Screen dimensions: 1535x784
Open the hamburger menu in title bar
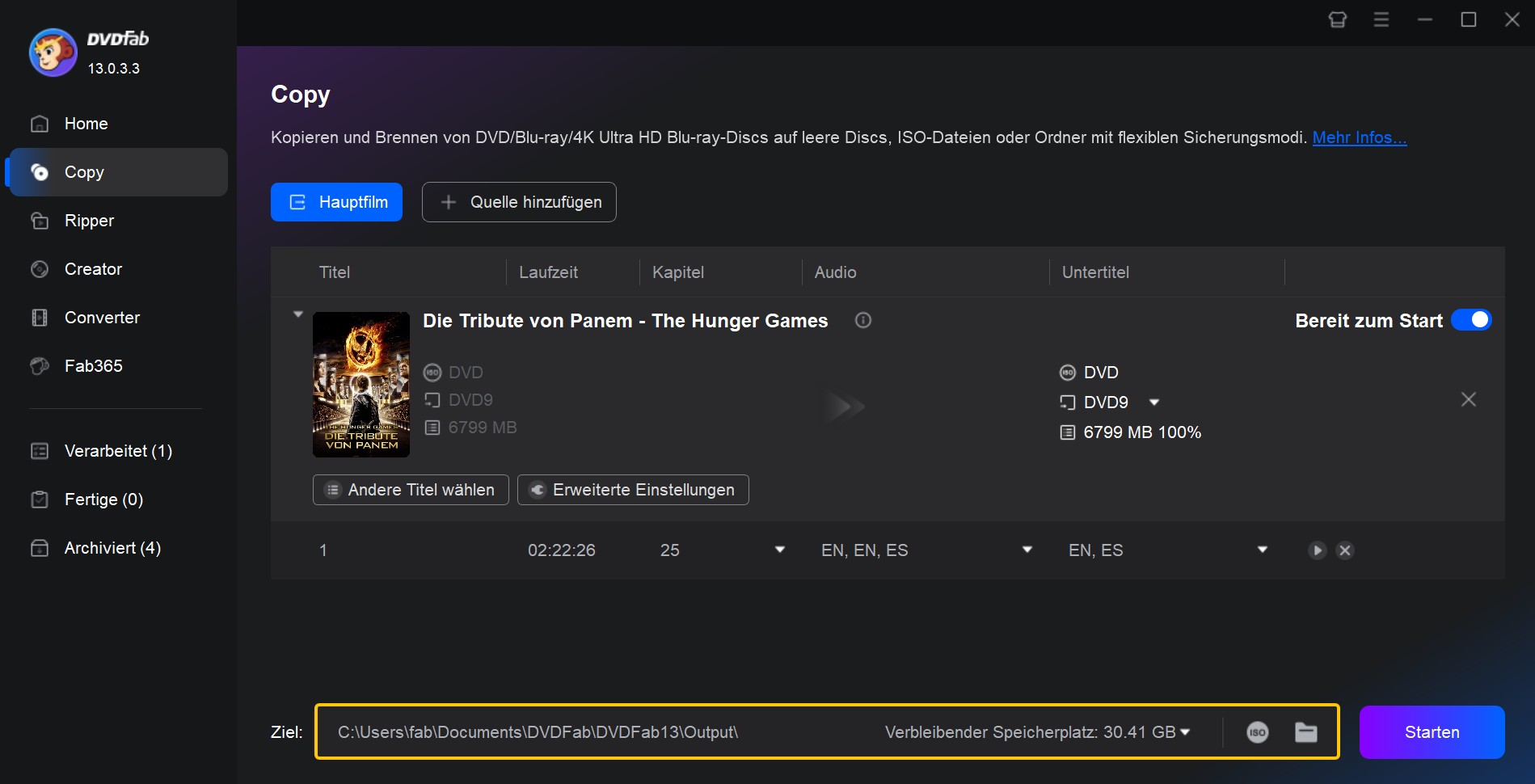1381,19
